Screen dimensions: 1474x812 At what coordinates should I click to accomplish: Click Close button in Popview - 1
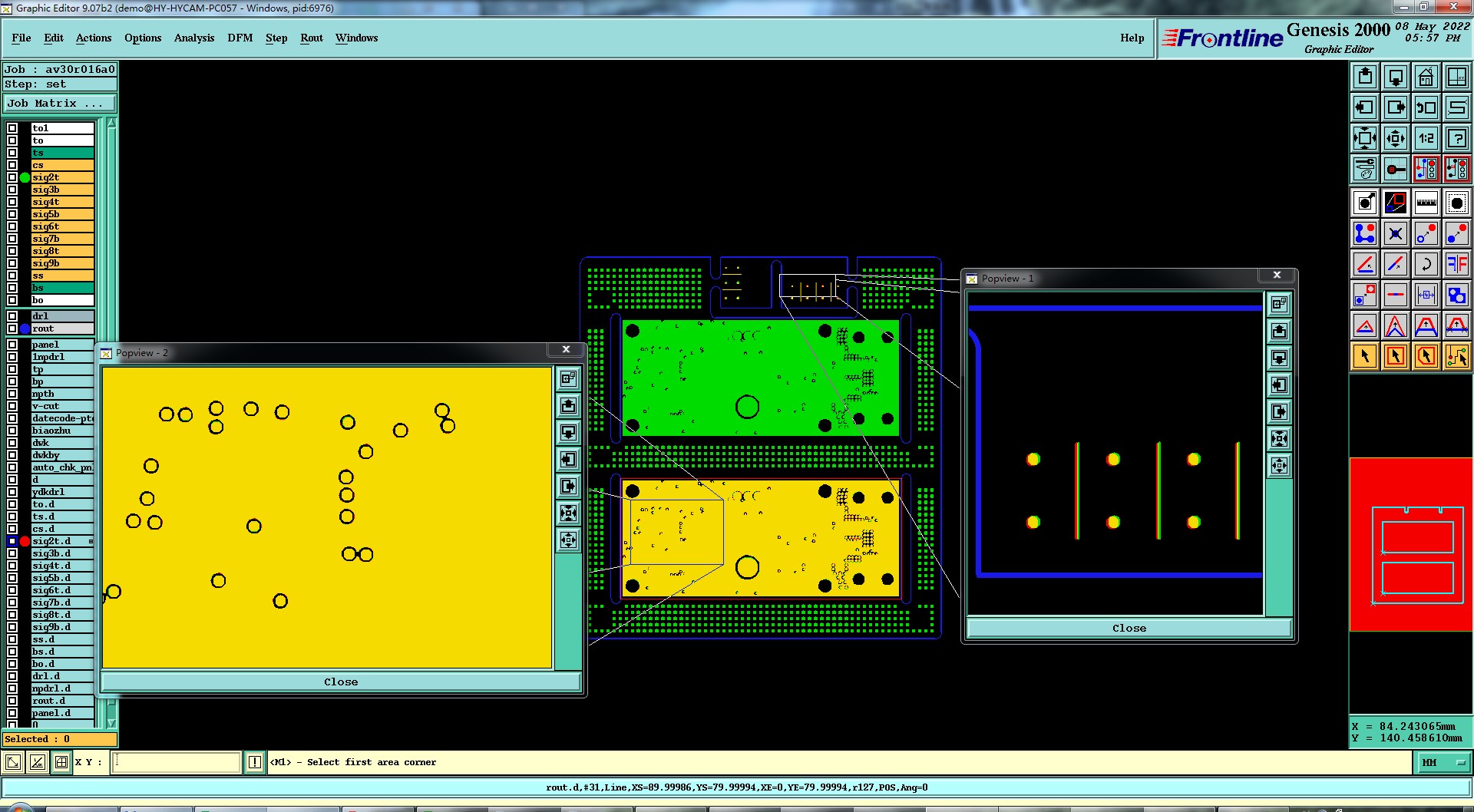[1129, 628]
